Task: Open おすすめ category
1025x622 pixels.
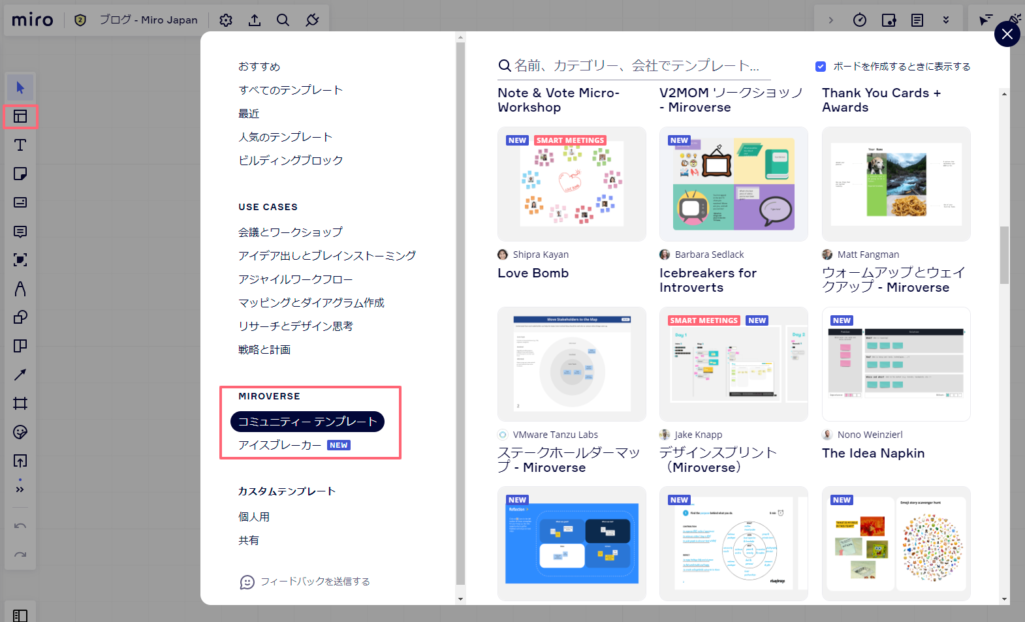Action: pos(259,67)
